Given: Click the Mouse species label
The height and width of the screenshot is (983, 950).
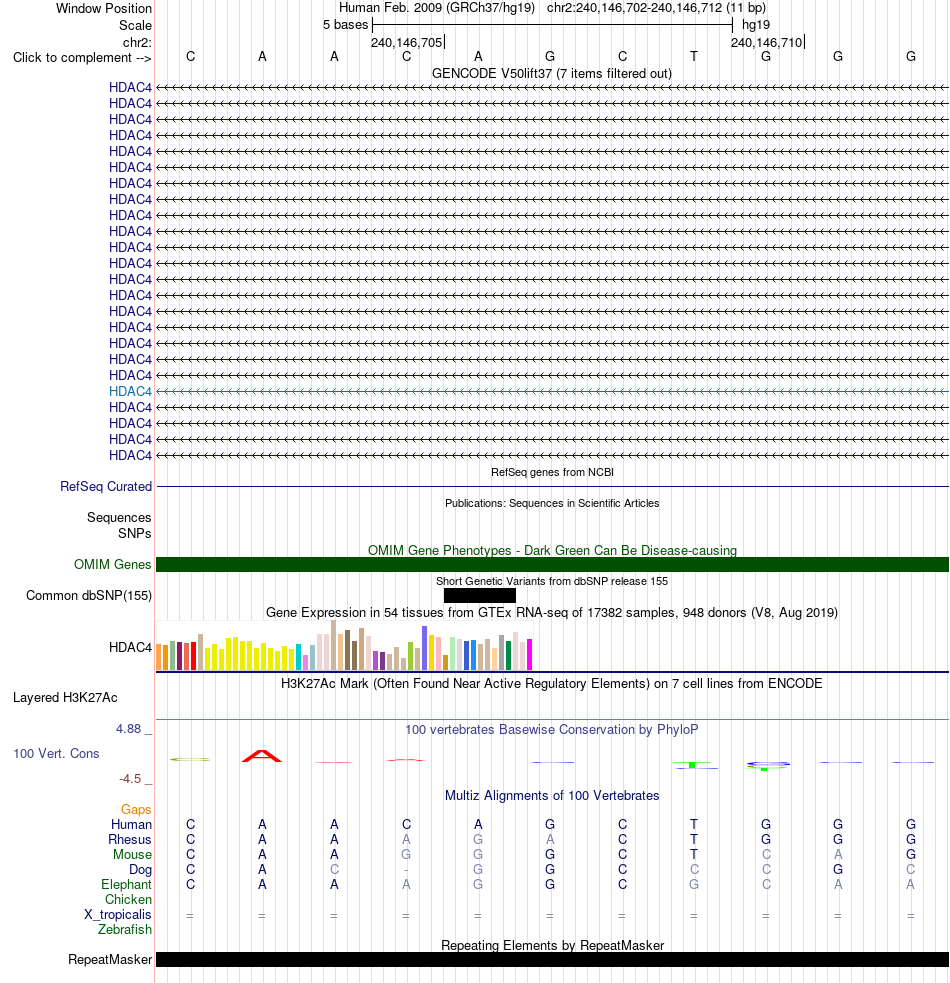Looking at the screenshot, I should (x=132, y=854).
